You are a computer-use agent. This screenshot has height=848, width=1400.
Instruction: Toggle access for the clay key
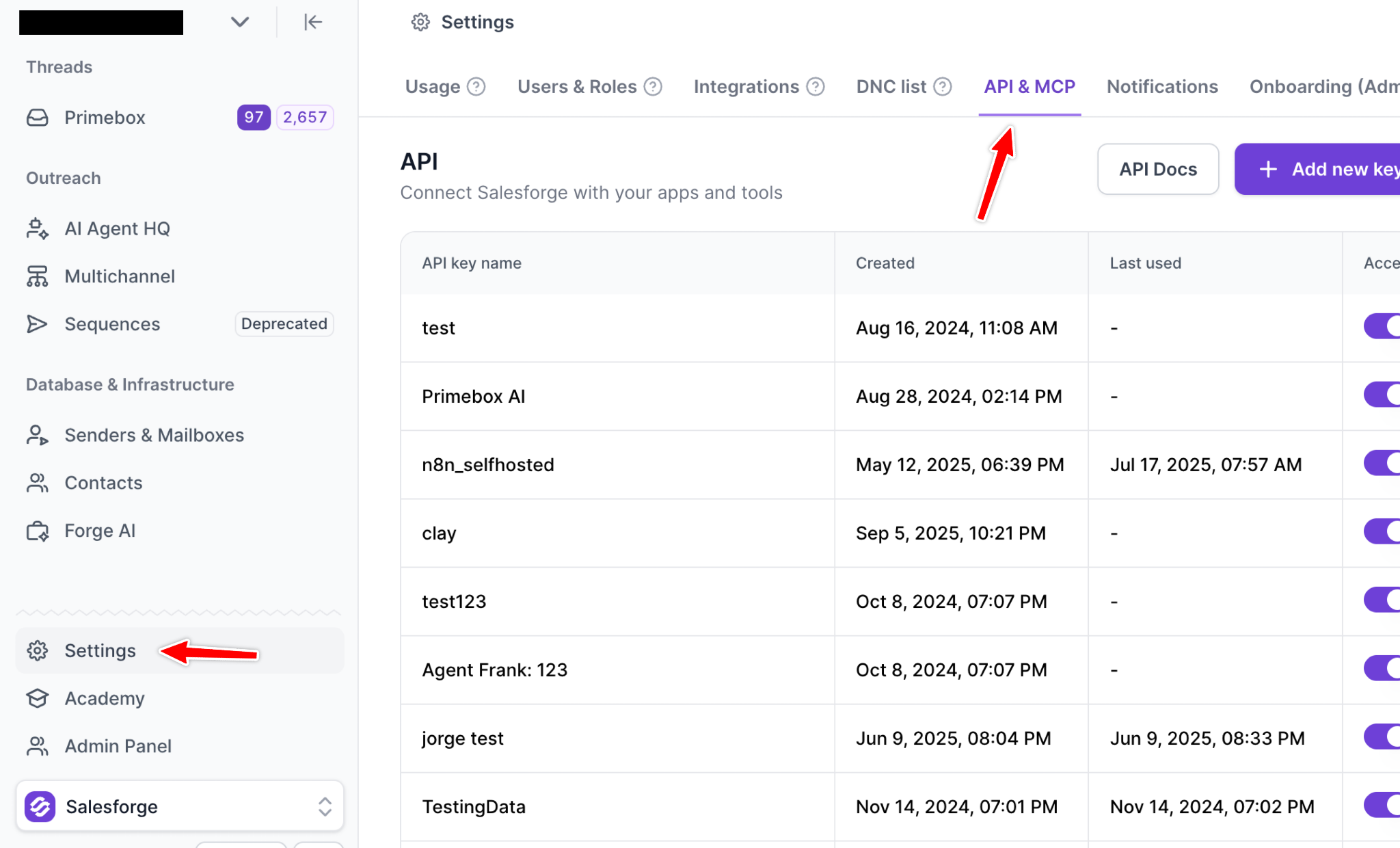pos(1382,531)
